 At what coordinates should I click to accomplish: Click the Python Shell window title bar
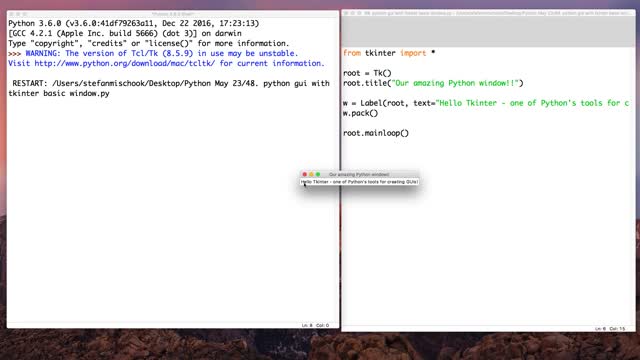click(173, 14)
